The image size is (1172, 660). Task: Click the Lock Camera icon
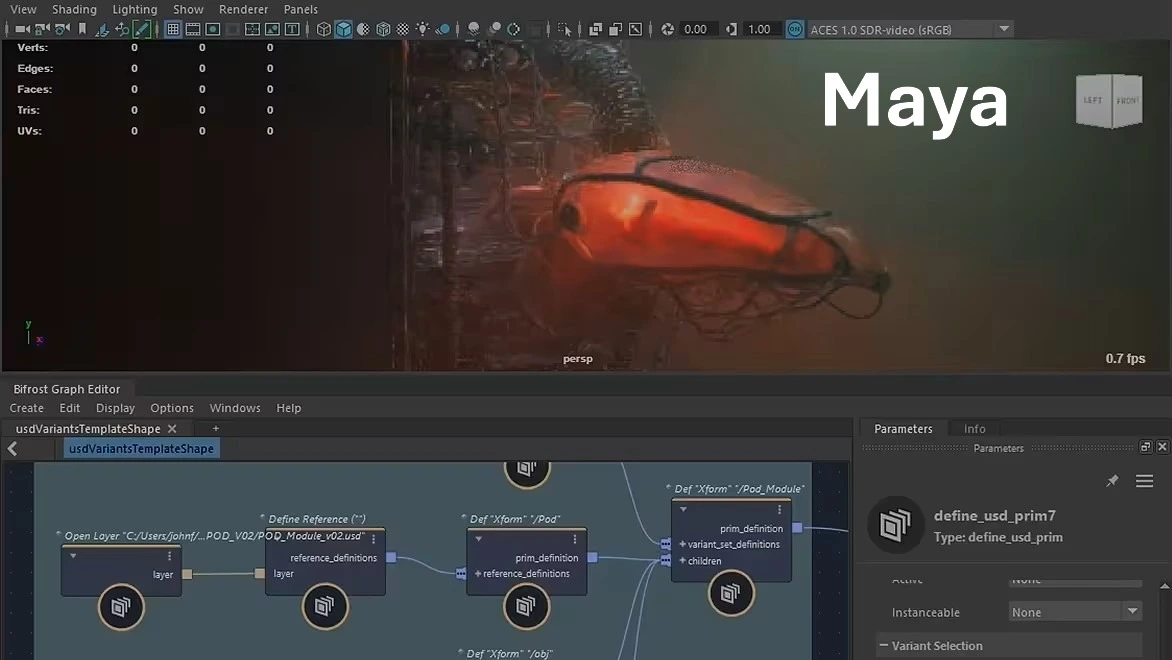pyautogui.click(x=42, y=29)
